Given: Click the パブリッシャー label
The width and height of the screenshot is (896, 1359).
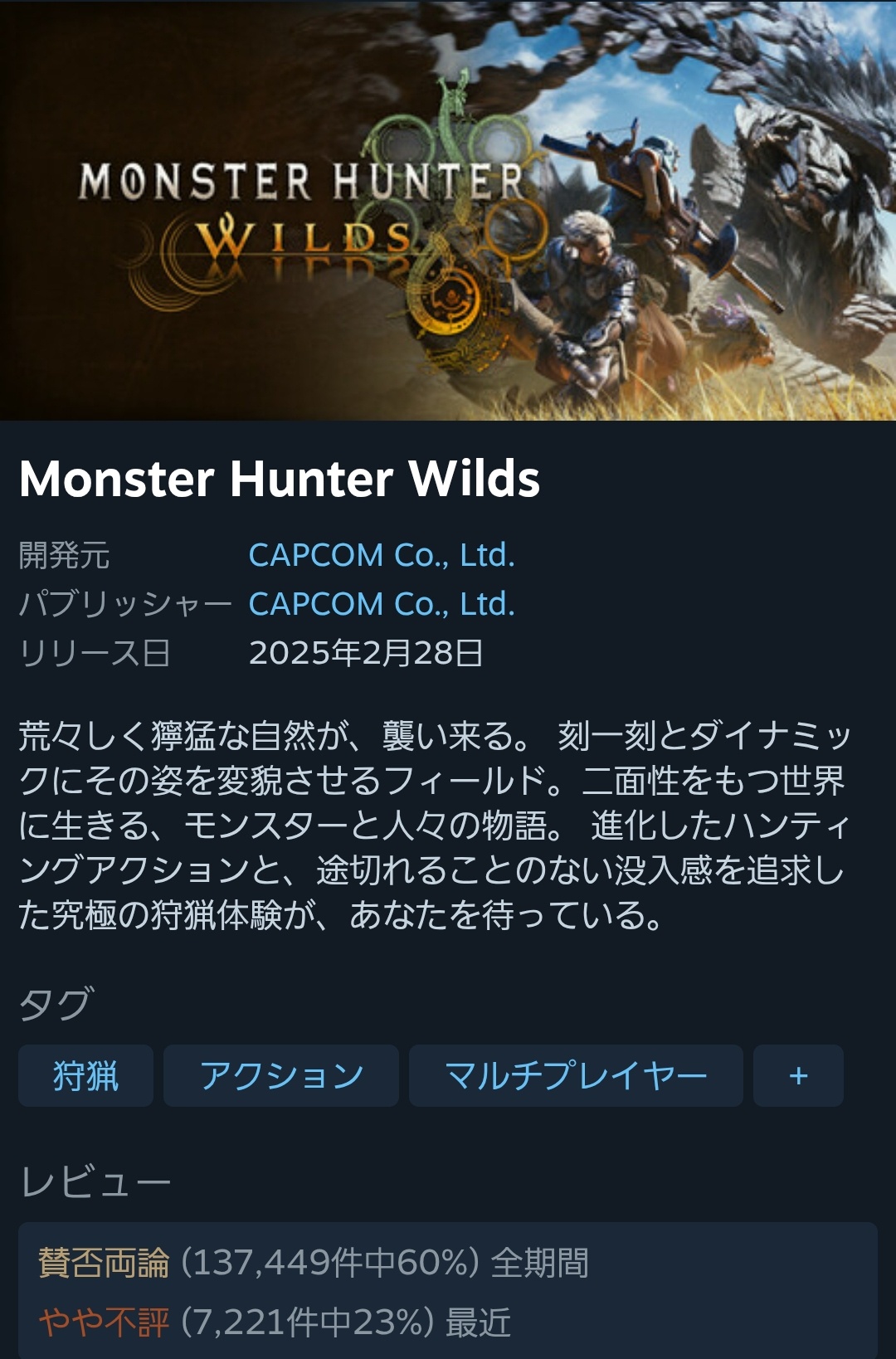Looking at the screenshot, I should (x=125, y=604).
